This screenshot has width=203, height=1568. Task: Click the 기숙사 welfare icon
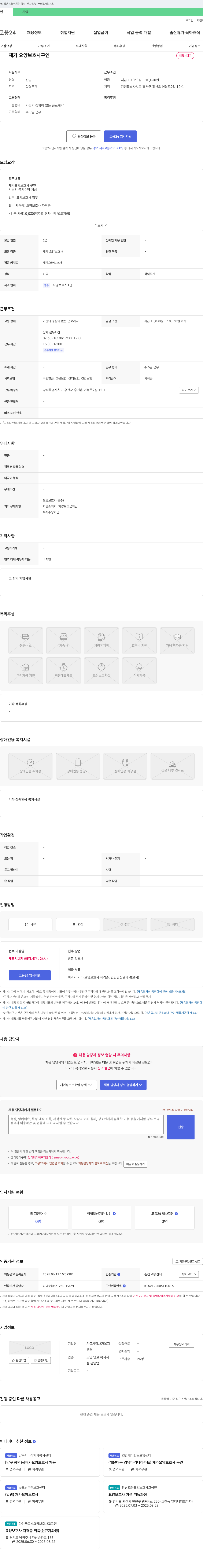(63, 641)
